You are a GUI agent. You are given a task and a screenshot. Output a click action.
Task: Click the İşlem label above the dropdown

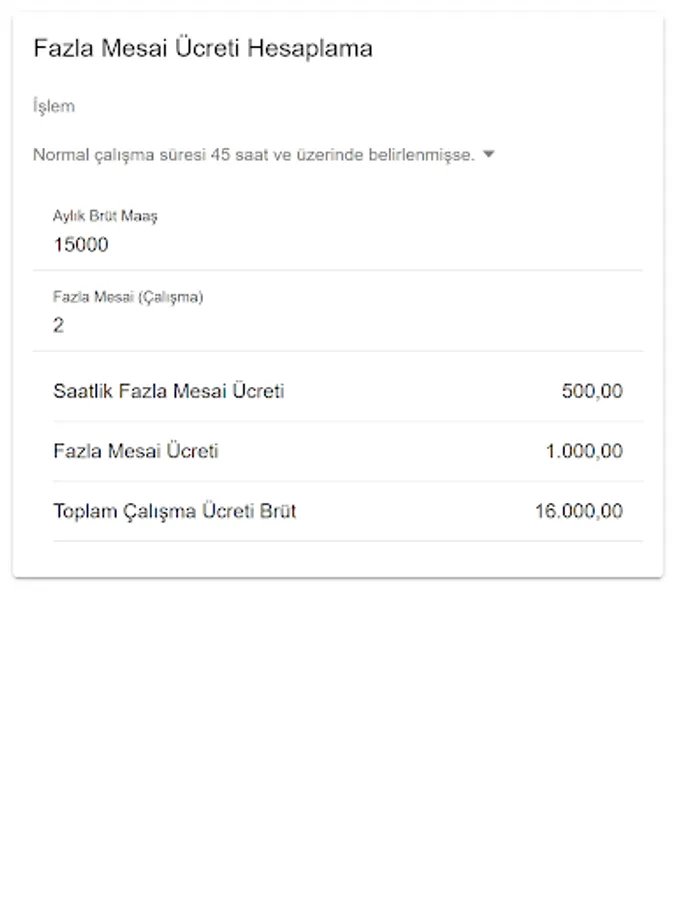54,106
